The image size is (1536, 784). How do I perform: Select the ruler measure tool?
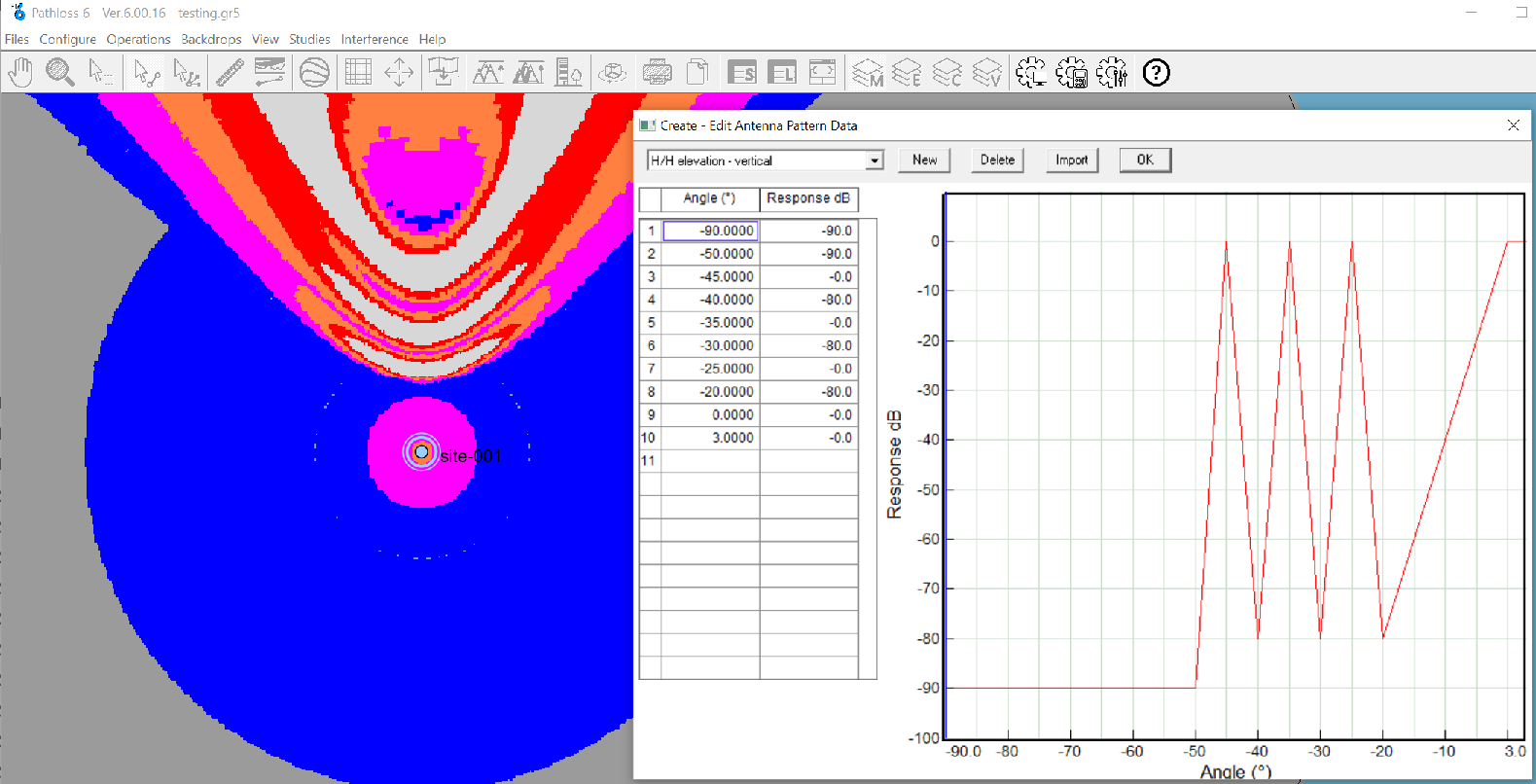tap(230, 73)
